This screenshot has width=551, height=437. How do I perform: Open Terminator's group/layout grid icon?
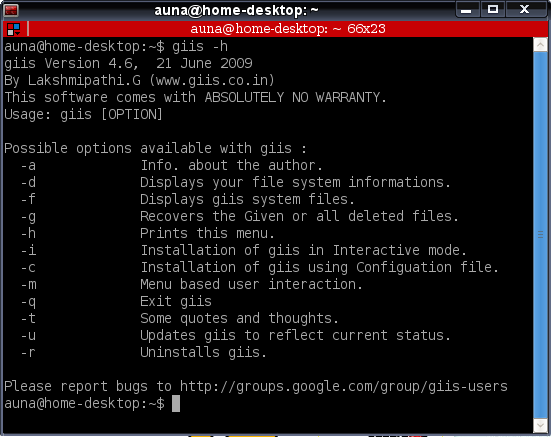(x=14, y=29)
